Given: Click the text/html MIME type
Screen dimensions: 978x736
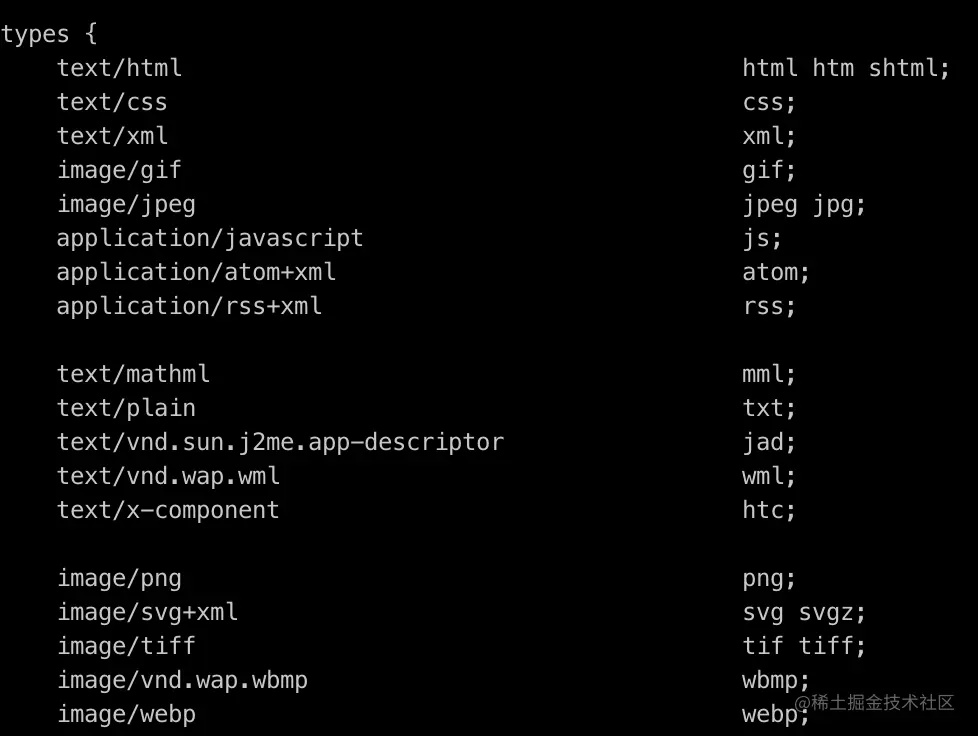Looking at the screenshot, I should [119, 68].
